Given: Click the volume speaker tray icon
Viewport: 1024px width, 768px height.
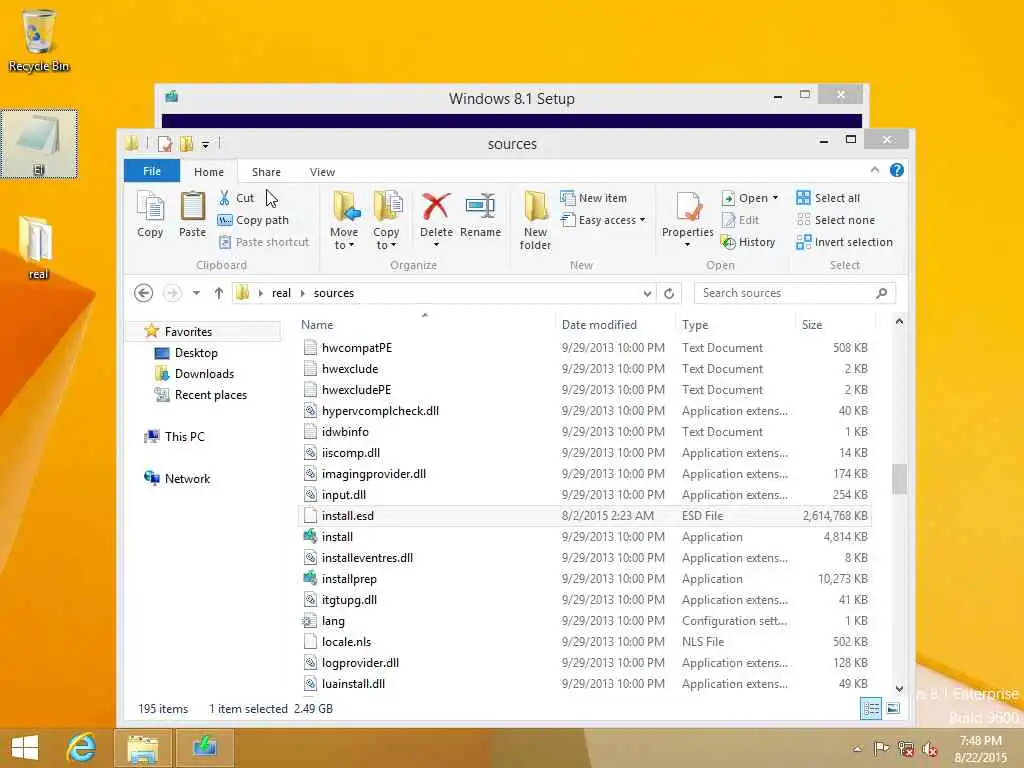Looking at the screenshot, I should coord(929,748).
